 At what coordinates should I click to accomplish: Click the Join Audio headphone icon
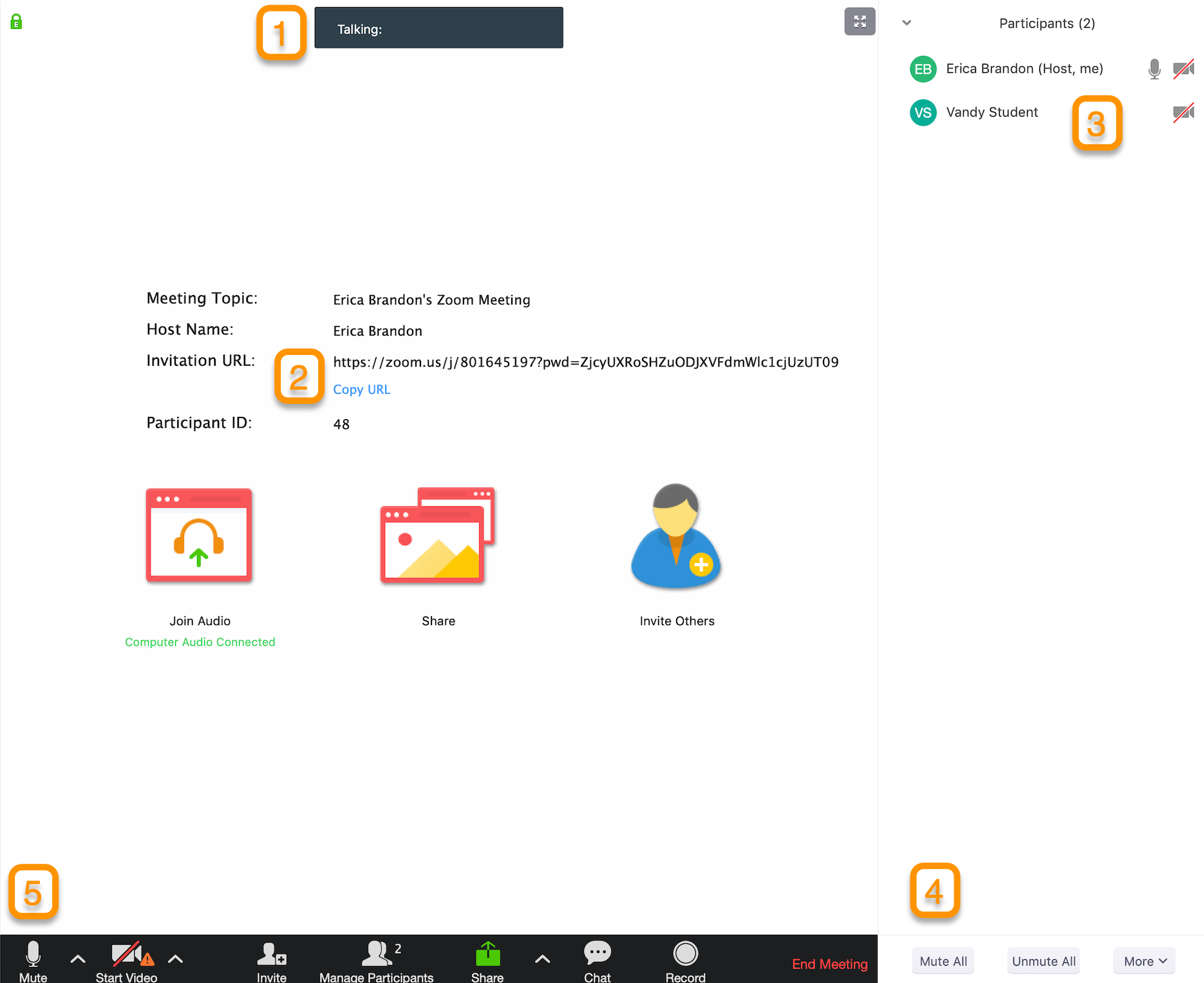[x=199, y=535]
